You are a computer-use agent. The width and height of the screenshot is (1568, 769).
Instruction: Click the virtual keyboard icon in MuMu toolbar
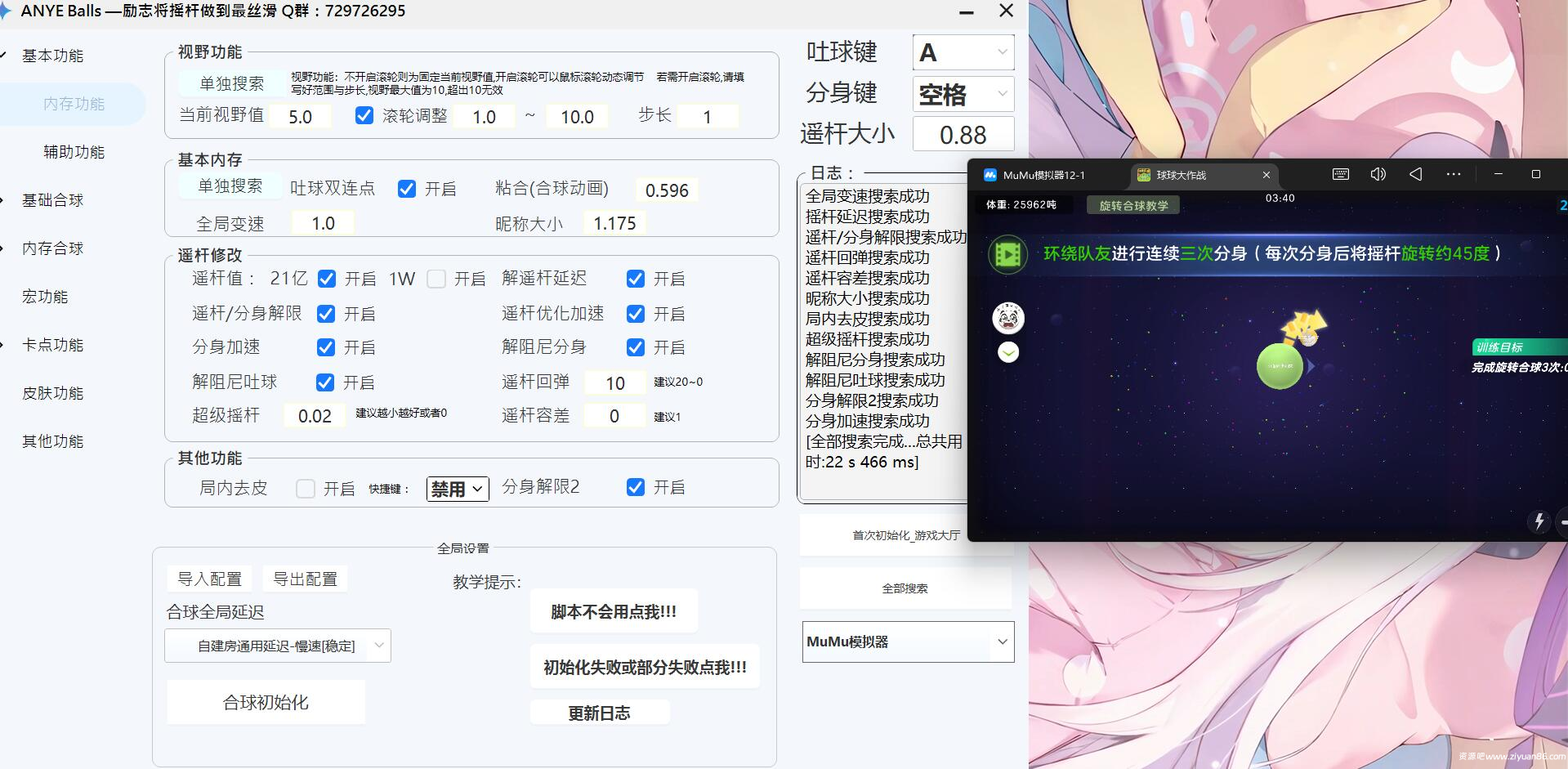pos(1339,174)
